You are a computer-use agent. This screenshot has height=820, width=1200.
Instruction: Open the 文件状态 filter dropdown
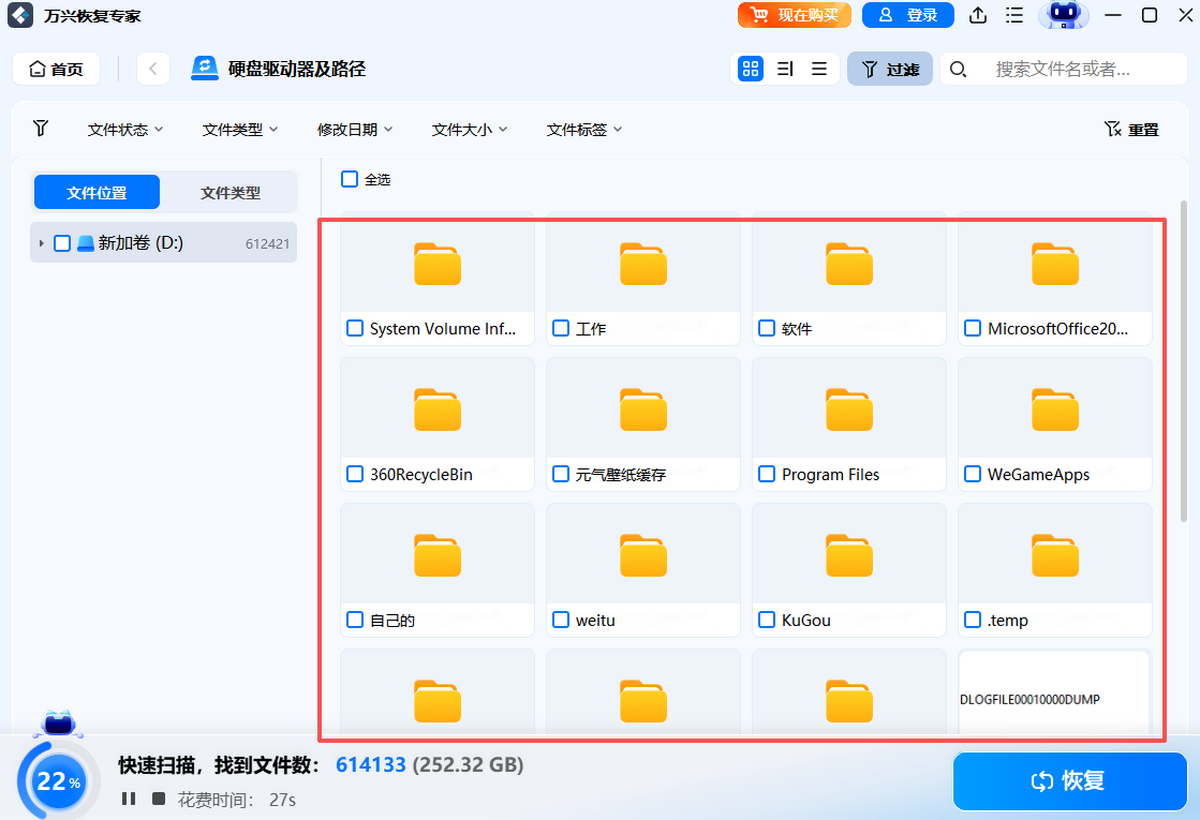(126, 129)
